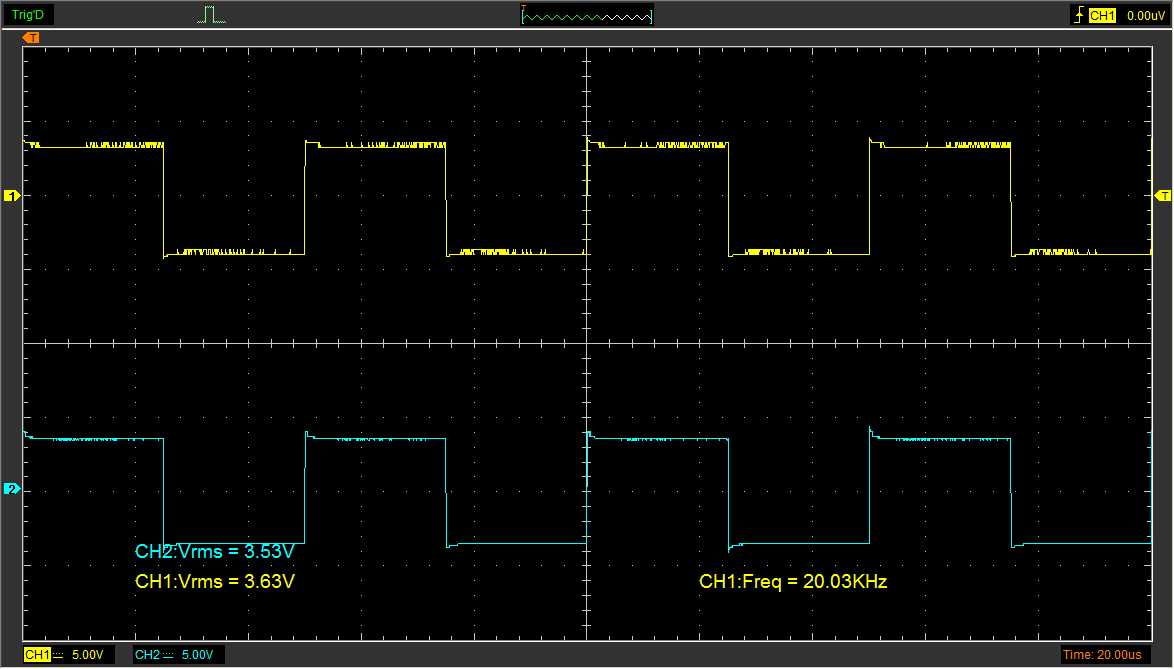Click the CH2:Vrms = 3.53V measurement
Screen dimensions: 1174x669
click(x=215, y=552)
